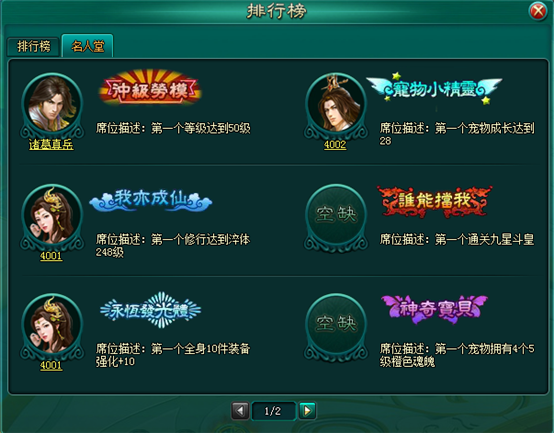Open the 4001 link under 我亦成仙 avatar
This screenshot has height=433, width=554.
[51, 256]
